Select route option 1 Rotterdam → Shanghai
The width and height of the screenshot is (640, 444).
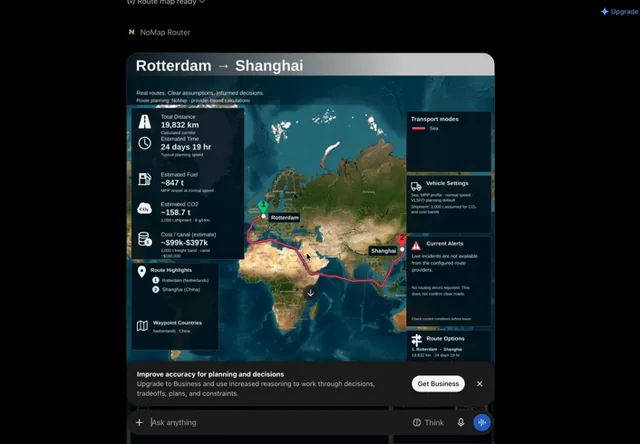(x=437, y=352)
